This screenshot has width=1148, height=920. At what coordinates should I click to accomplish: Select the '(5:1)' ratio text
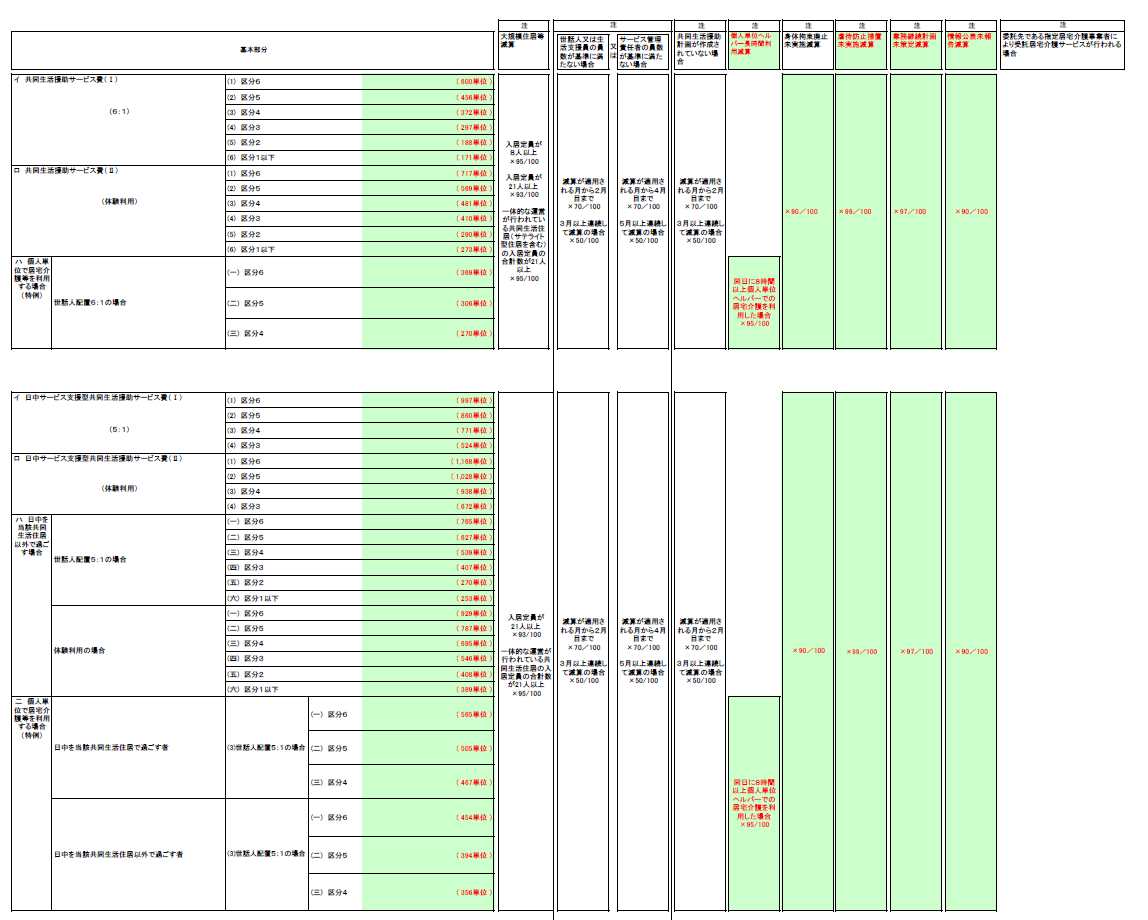[x=119, y=430]
